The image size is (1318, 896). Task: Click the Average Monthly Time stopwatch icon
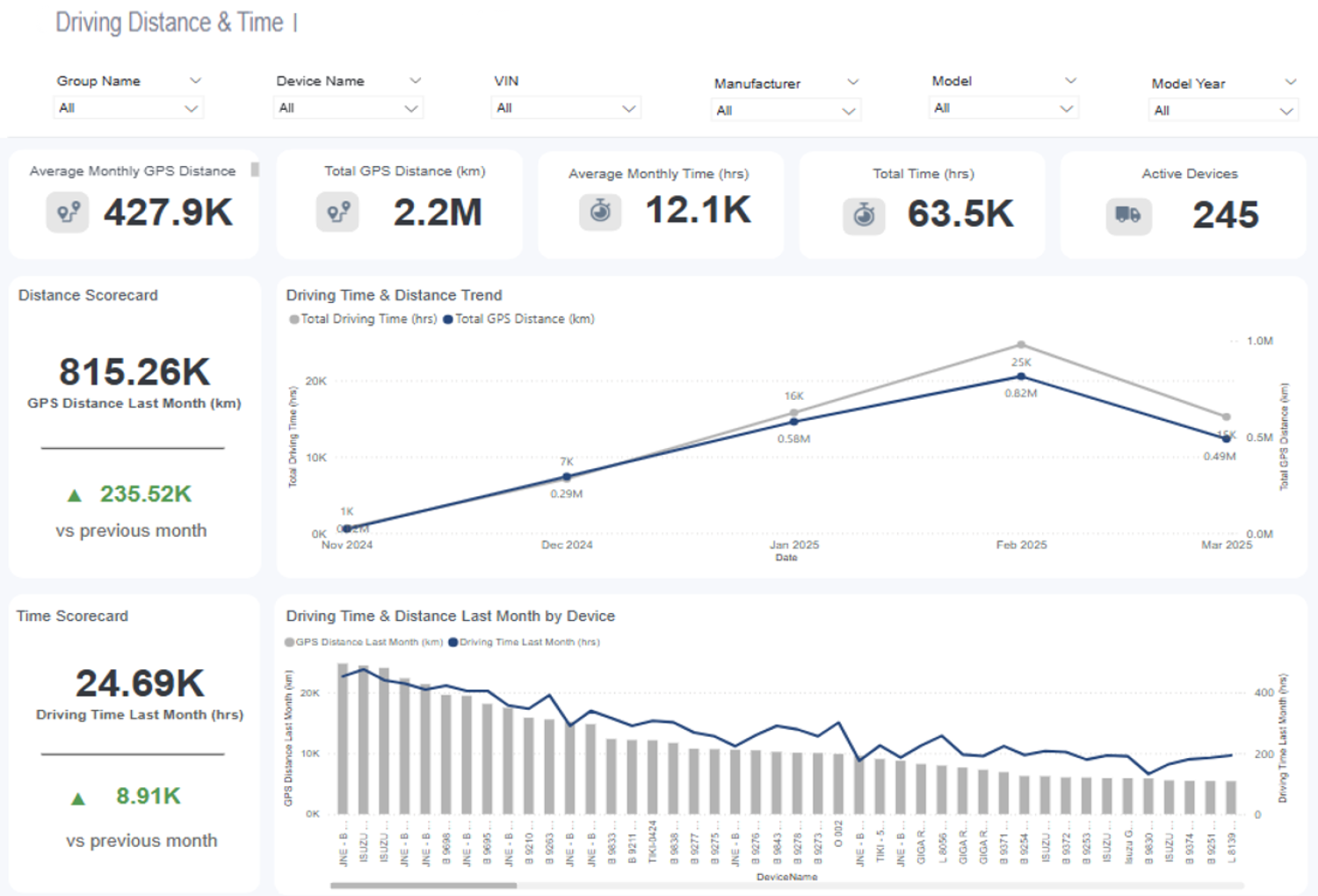[x=600, y=212]
